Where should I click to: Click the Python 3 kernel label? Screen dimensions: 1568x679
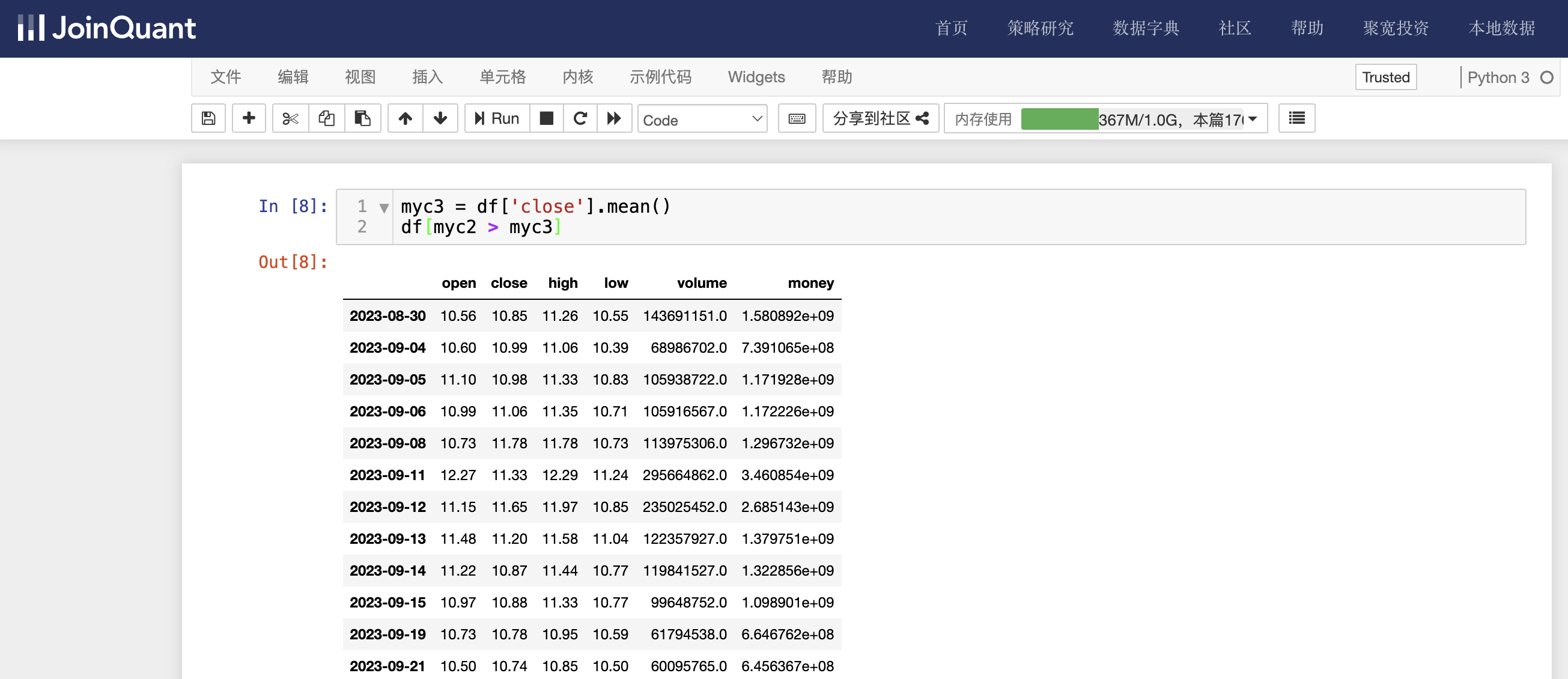click(x=1498, y=78)
